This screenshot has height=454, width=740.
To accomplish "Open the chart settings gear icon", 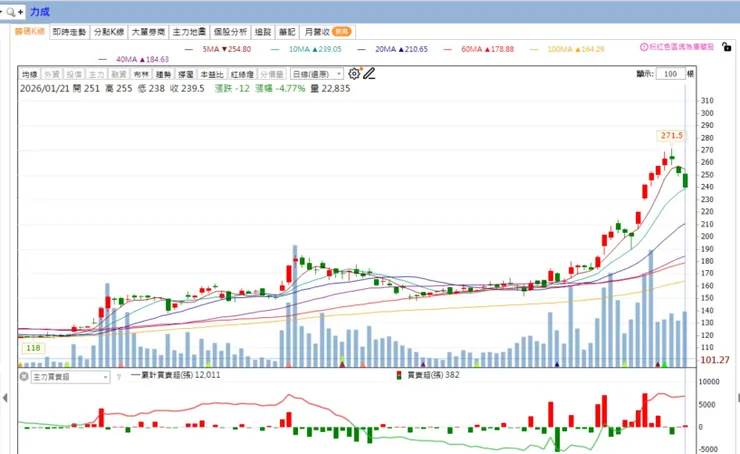I will 354,73.
